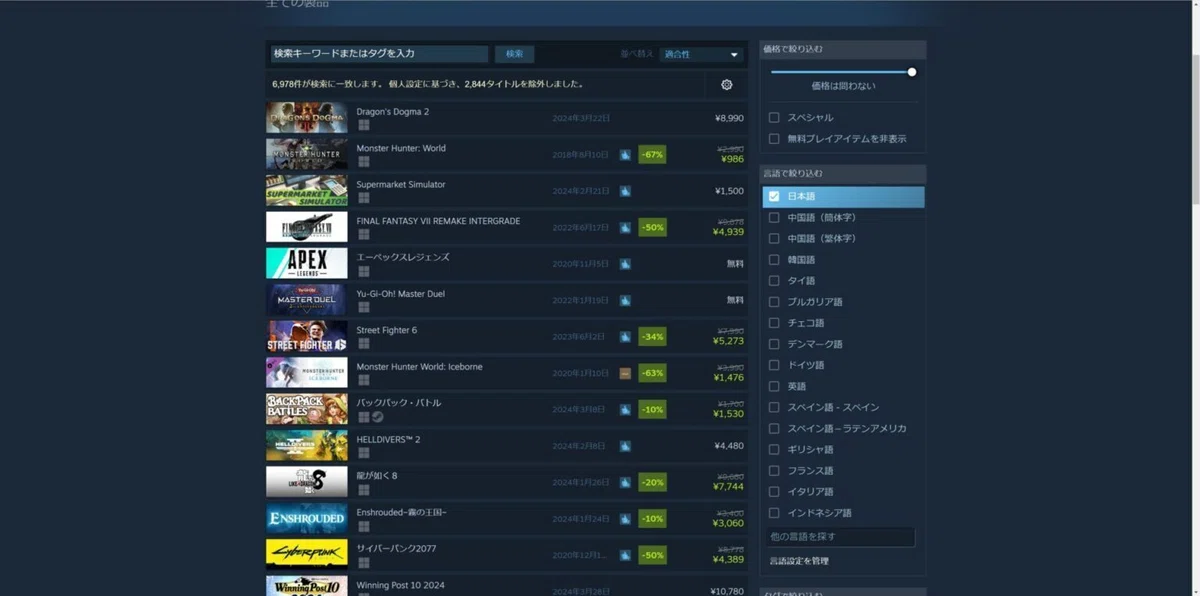Uncheck the 日本語 language filter
The width and height of the screenshot is (1200, 596).
pos(774,196)
